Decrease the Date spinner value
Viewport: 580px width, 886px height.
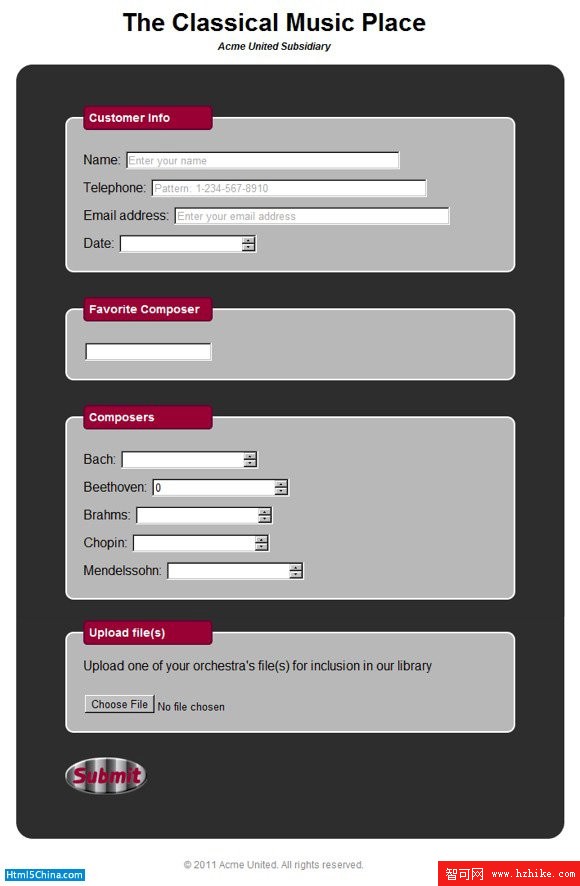pyautogui.click(x=249, y=247)
